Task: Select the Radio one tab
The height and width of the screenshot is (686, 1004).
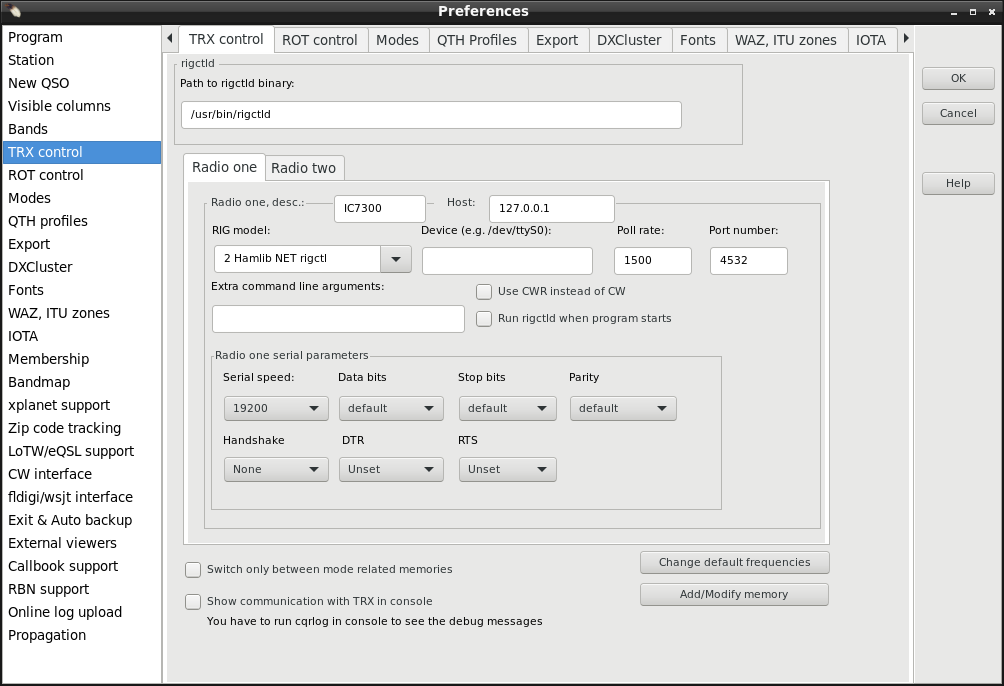Action: click(224, 167)
